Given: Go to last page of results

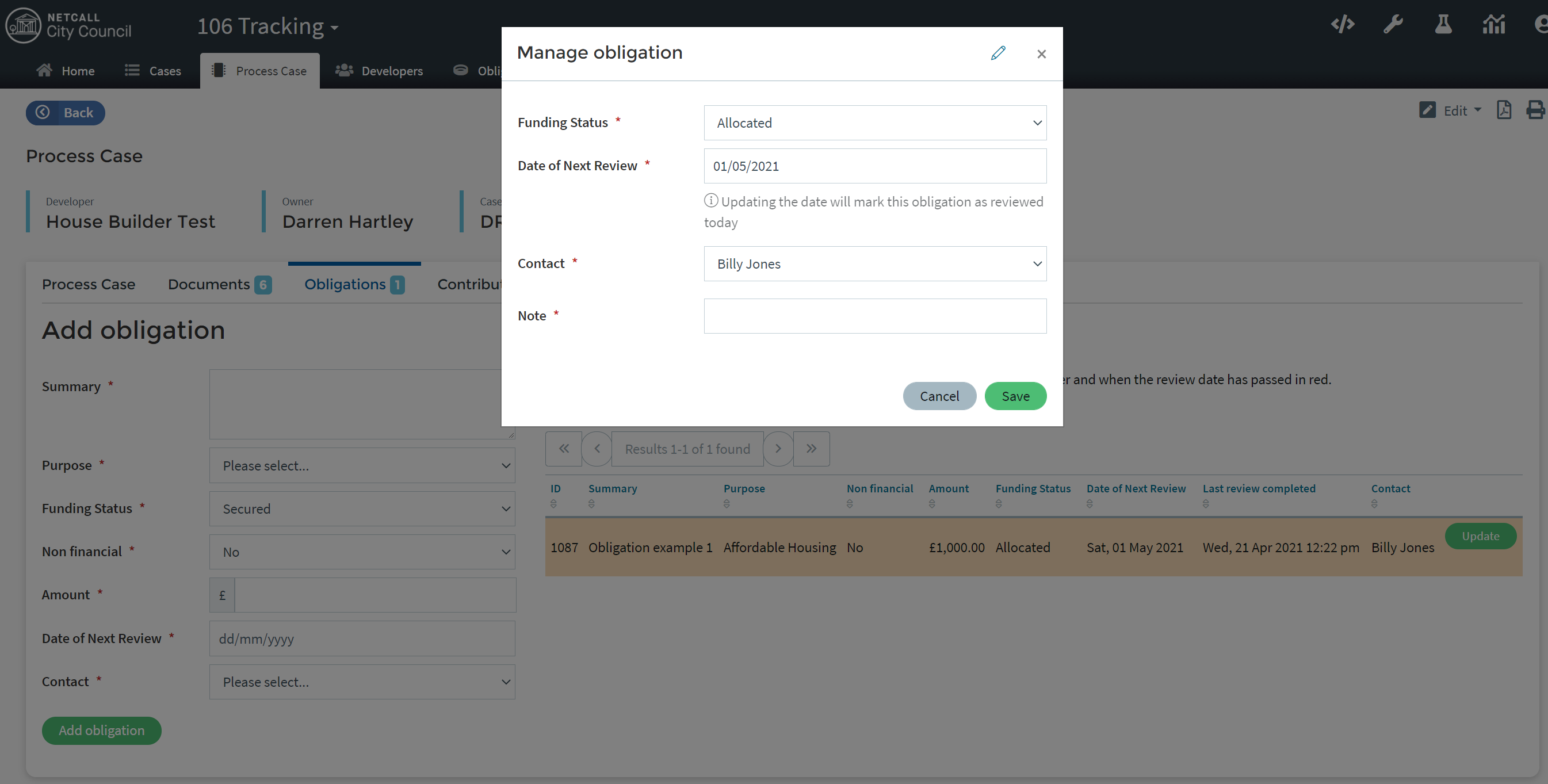Looking at the screenshot, I should click(x=811, y=449).
